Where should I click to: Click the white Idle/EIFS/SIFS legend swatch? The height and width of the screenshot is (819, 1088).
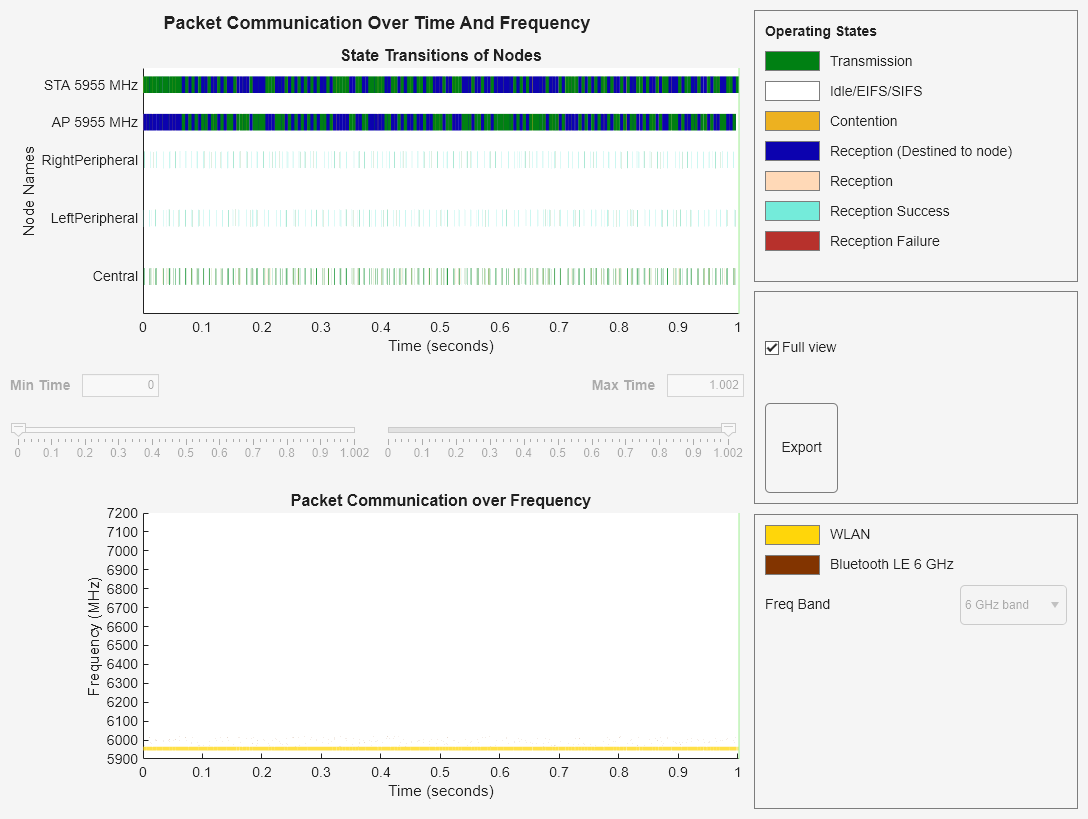[790, 91]
